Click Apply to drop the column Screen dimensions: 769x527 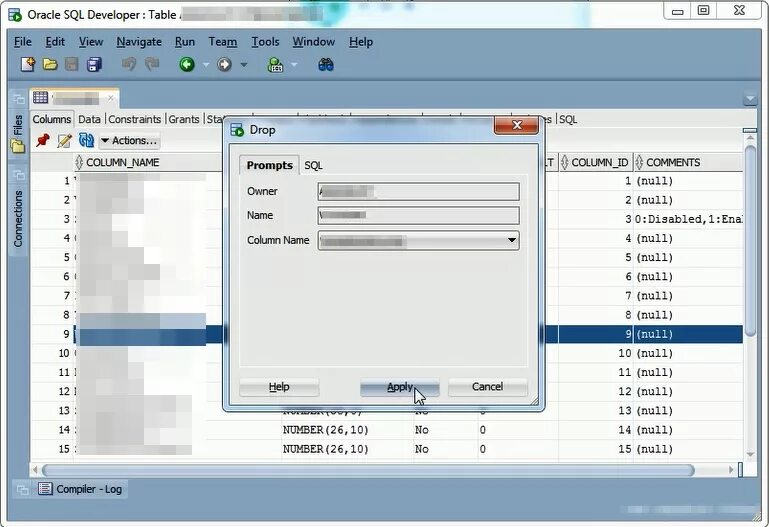400,387
